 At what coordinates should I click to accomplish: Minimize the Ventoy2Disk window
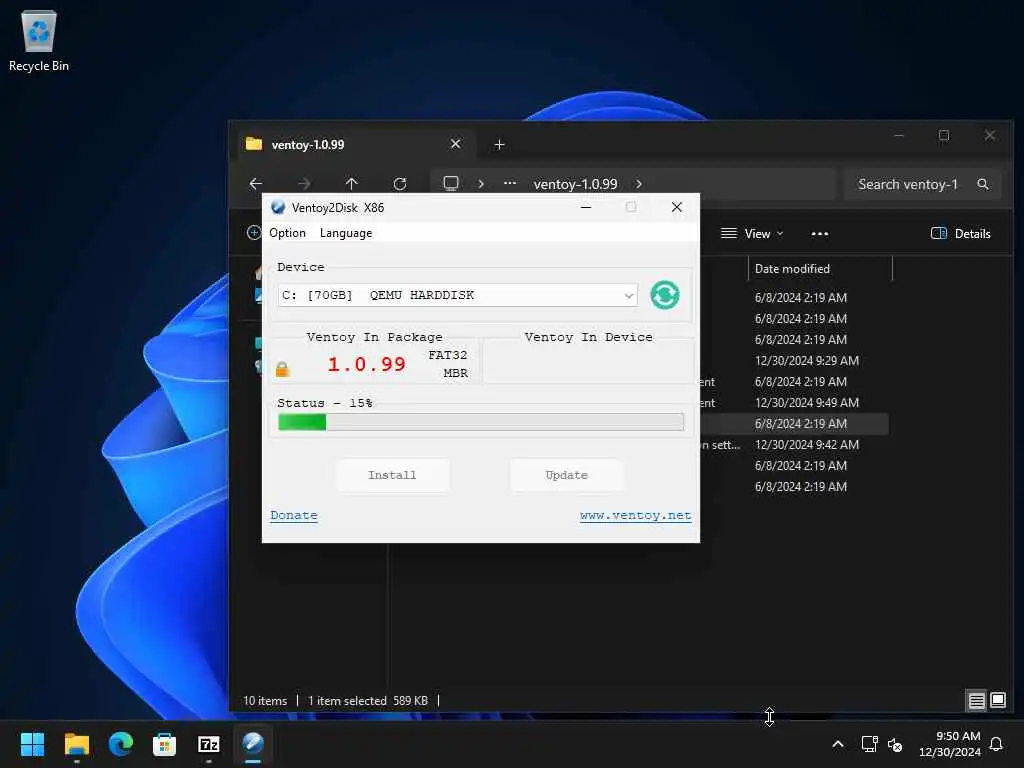[586, 207]
